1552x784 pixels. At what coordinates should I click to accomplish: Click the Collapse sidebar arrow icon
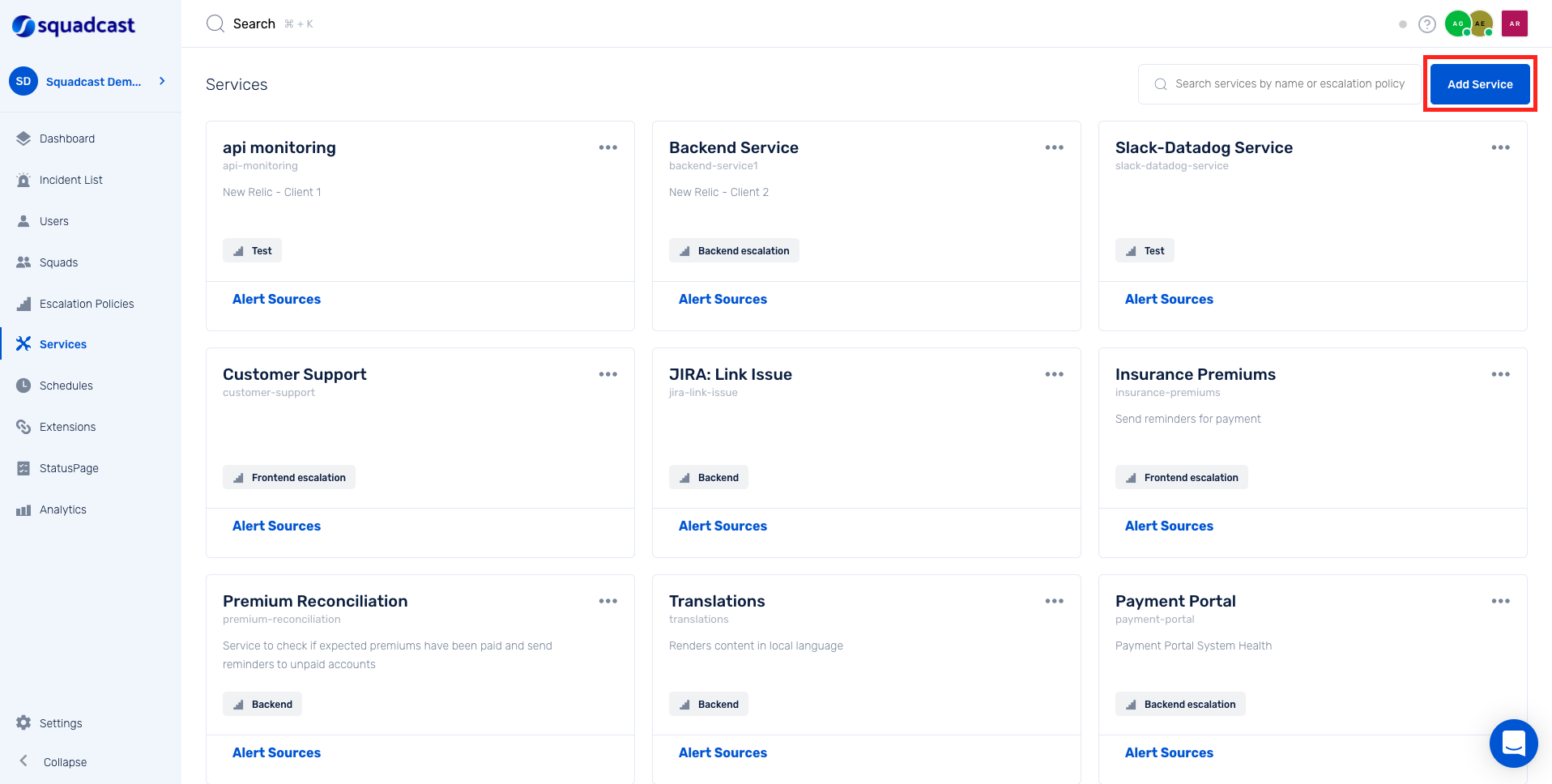click(23, 761)
